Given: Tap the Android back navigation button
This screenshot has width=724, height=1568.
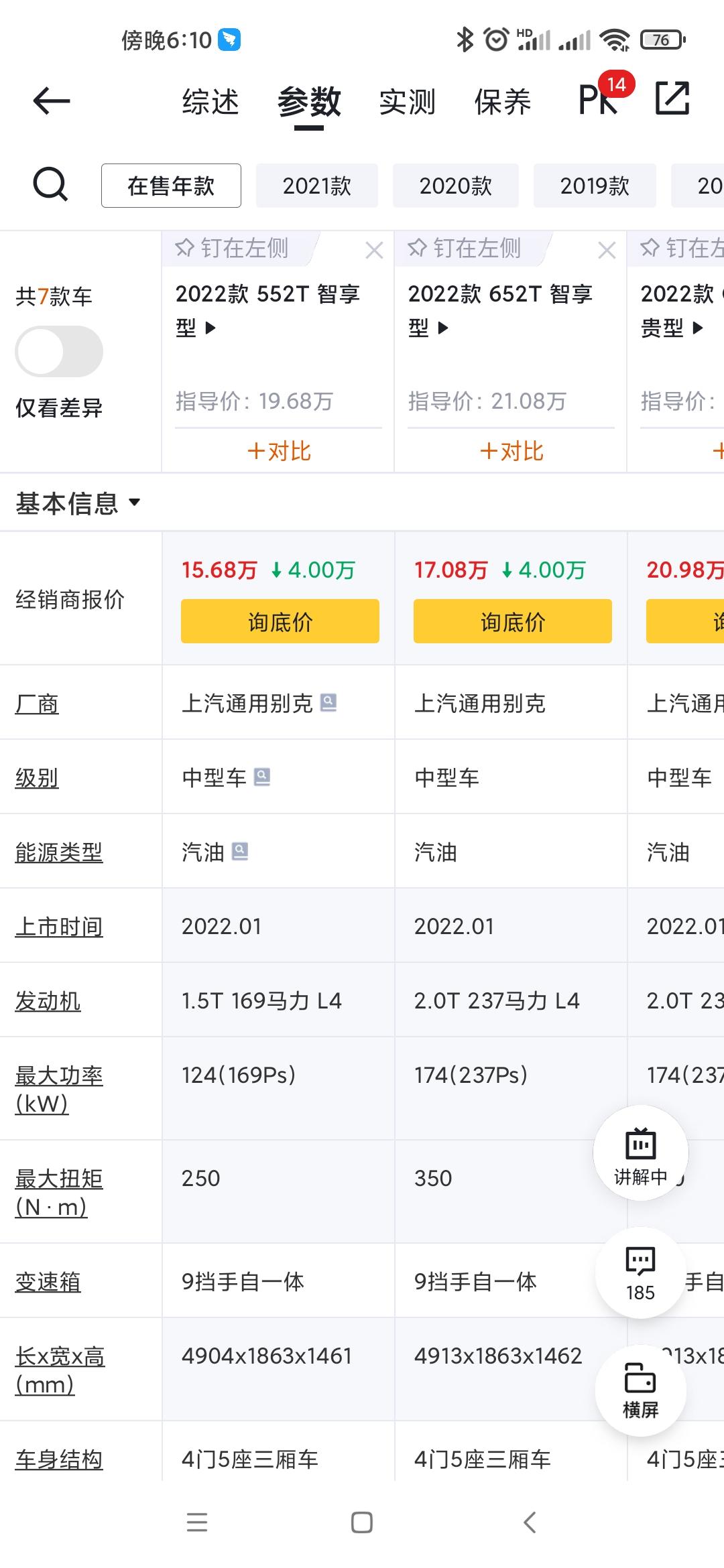Looking at the screenshot, I should click(x=530, y=1522).
